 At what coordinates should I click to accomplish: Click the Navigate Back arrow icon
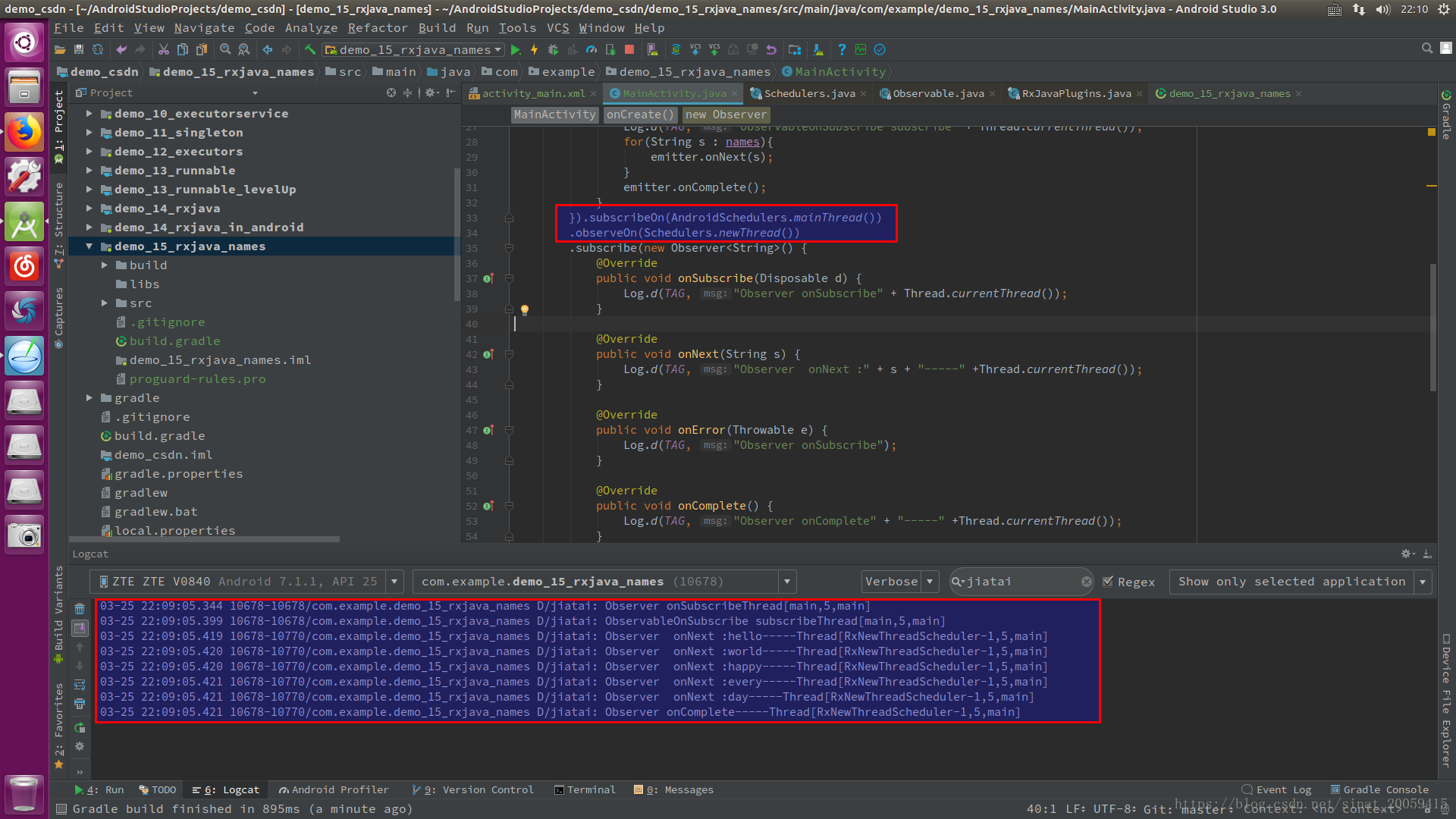pos(268,50)
